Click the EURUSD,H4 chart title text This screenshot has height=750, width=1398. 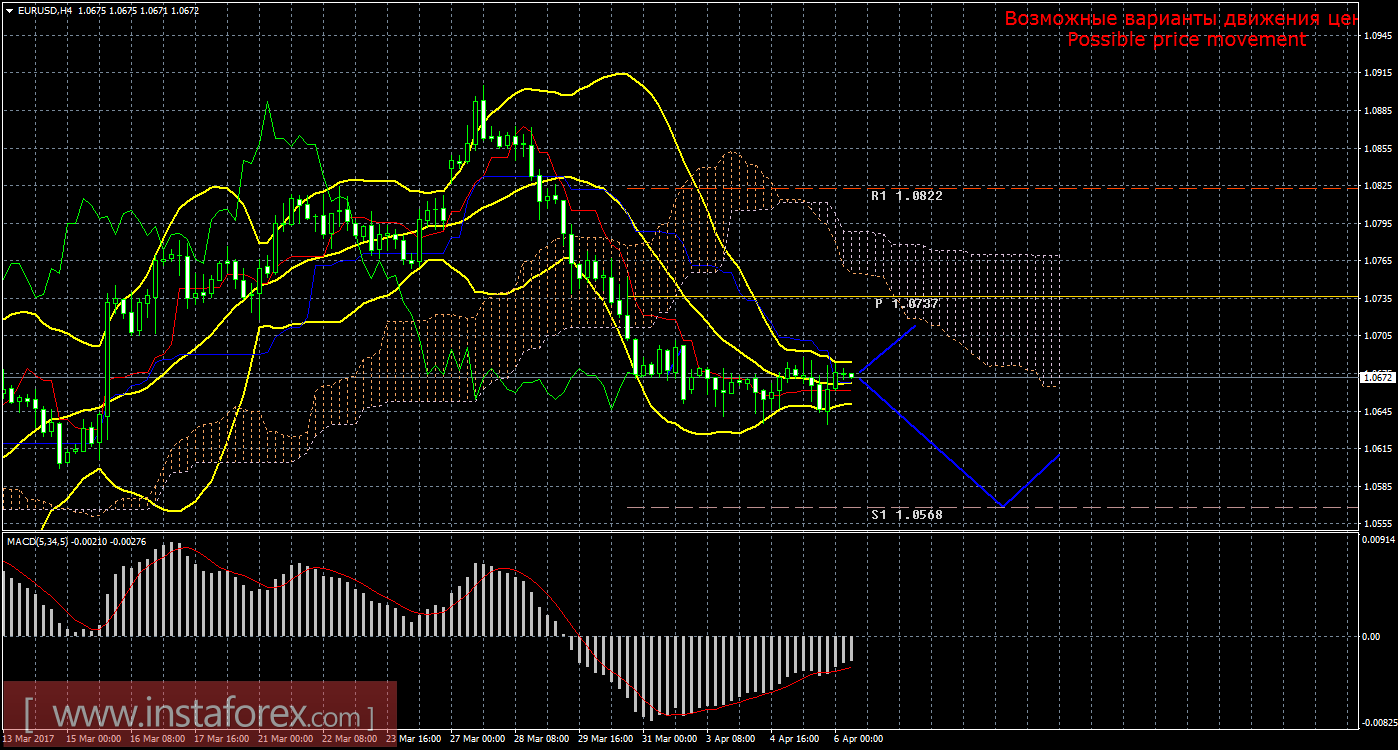pyautogui.click(x=43, y=10)
